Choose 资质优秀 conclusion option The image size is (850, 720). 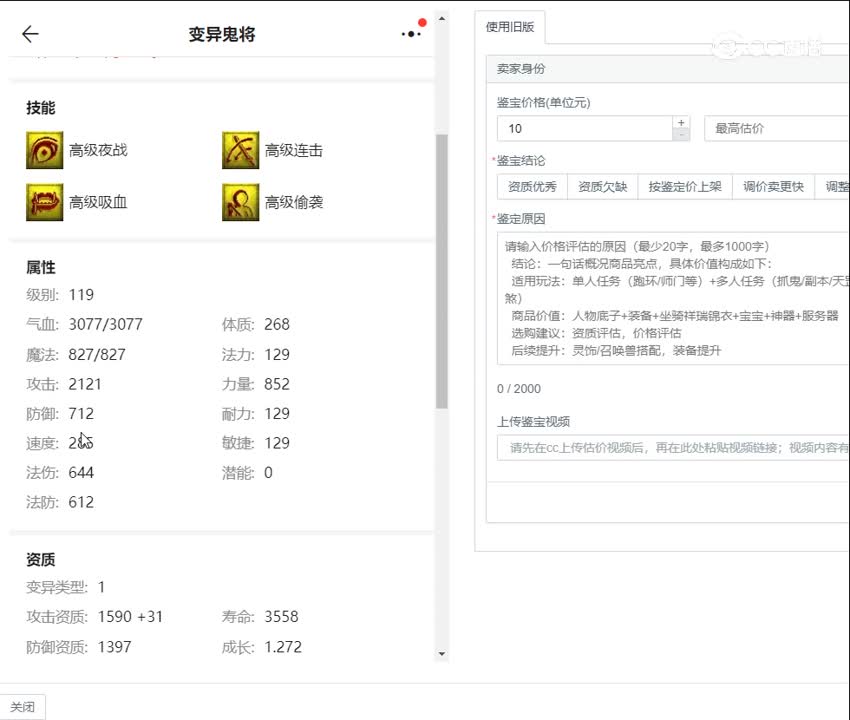(x=532, y=187)
